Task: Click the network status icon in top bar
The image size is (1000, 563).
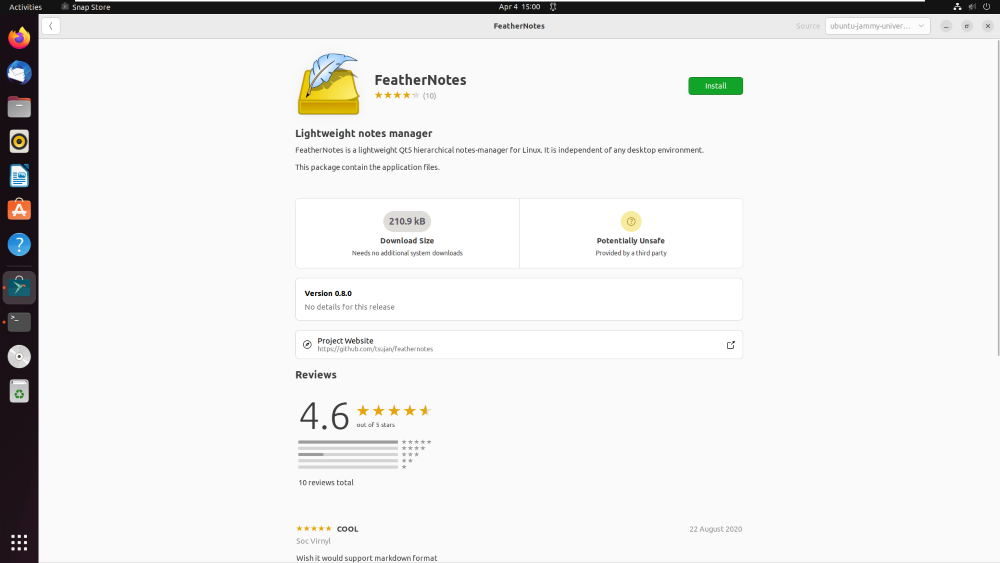Action: pyautogui.click(x=957, y=7)
